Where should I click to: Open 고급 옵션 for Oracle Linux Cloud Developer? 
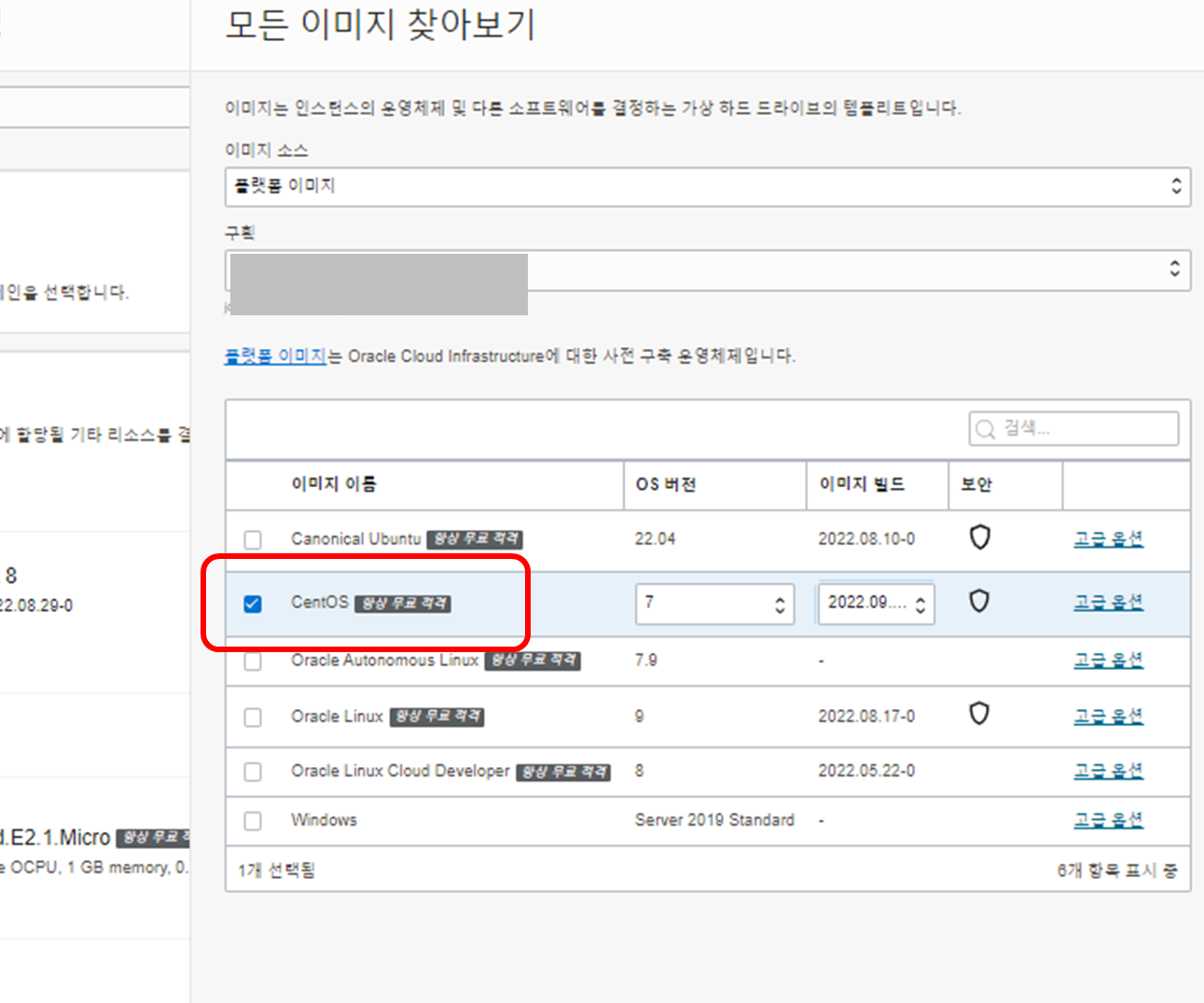coord(1108,771)
